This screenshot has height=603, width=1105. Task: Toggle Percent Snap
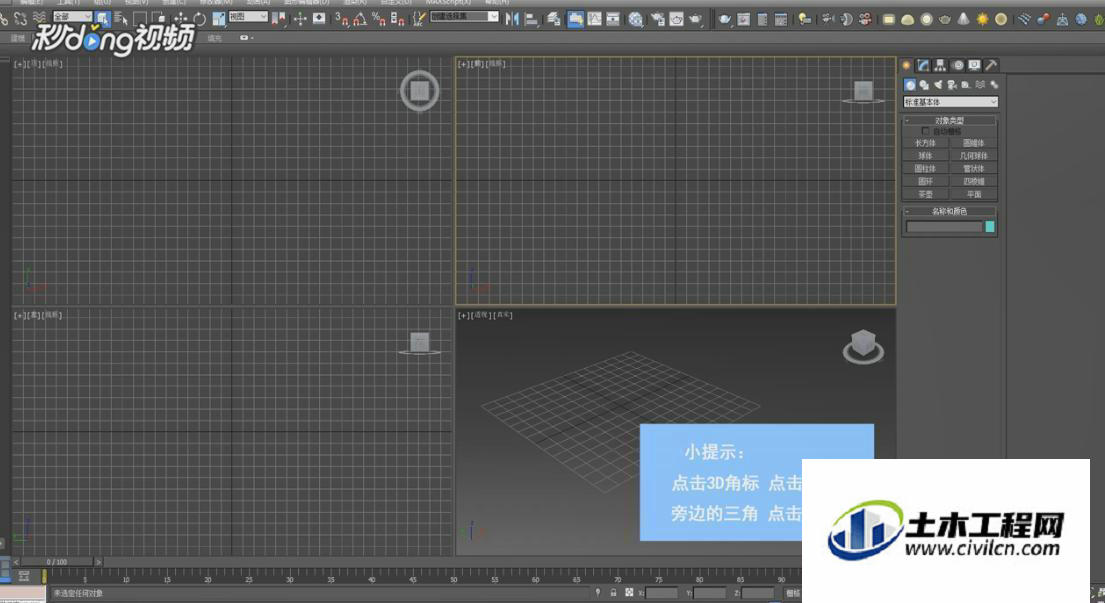pyautogui.click(x=378, y=20)
